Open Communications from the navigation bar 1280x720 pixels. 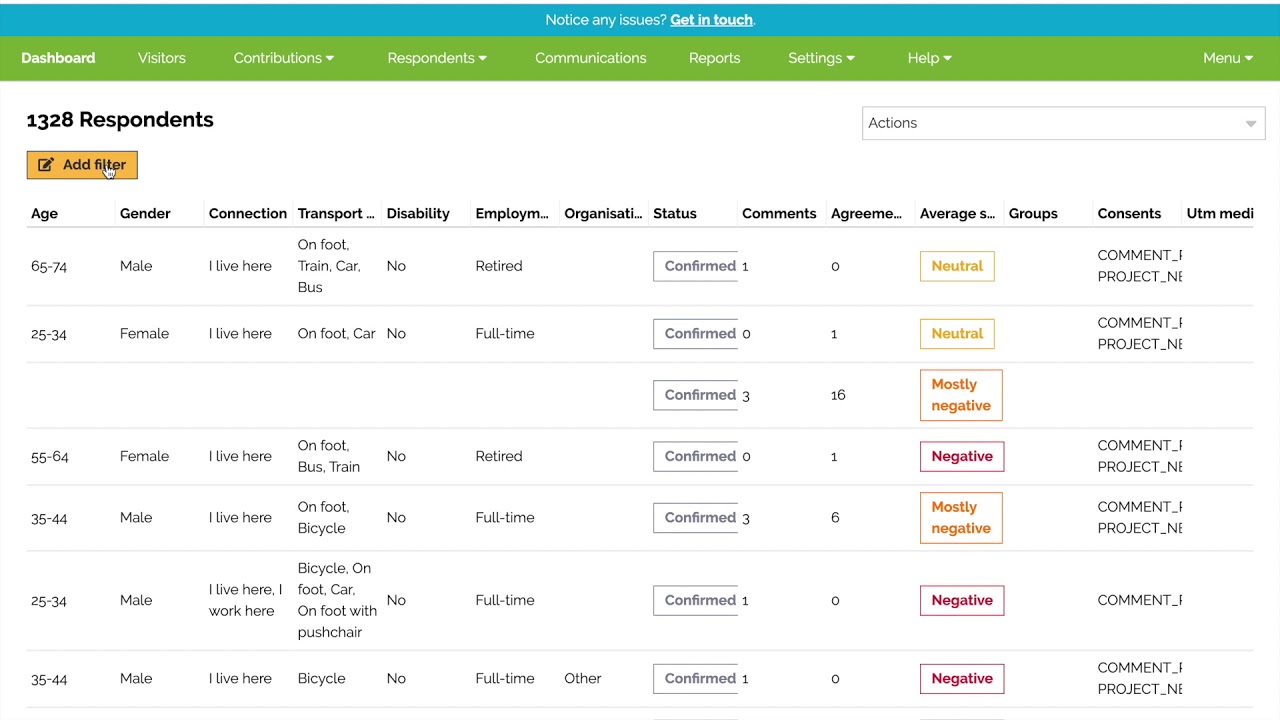591,58
